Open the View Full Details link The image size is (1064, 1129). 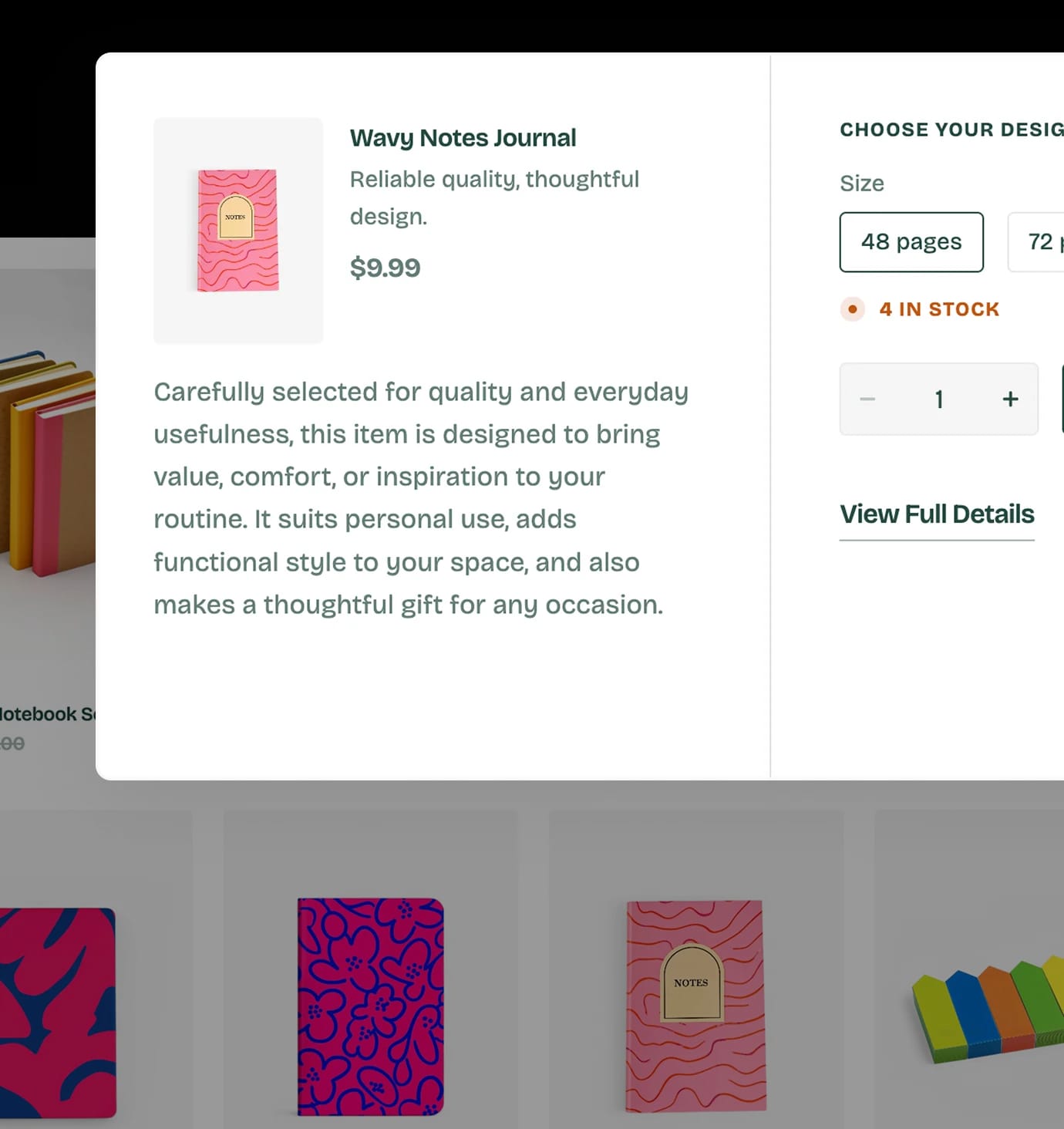(937, 514)
